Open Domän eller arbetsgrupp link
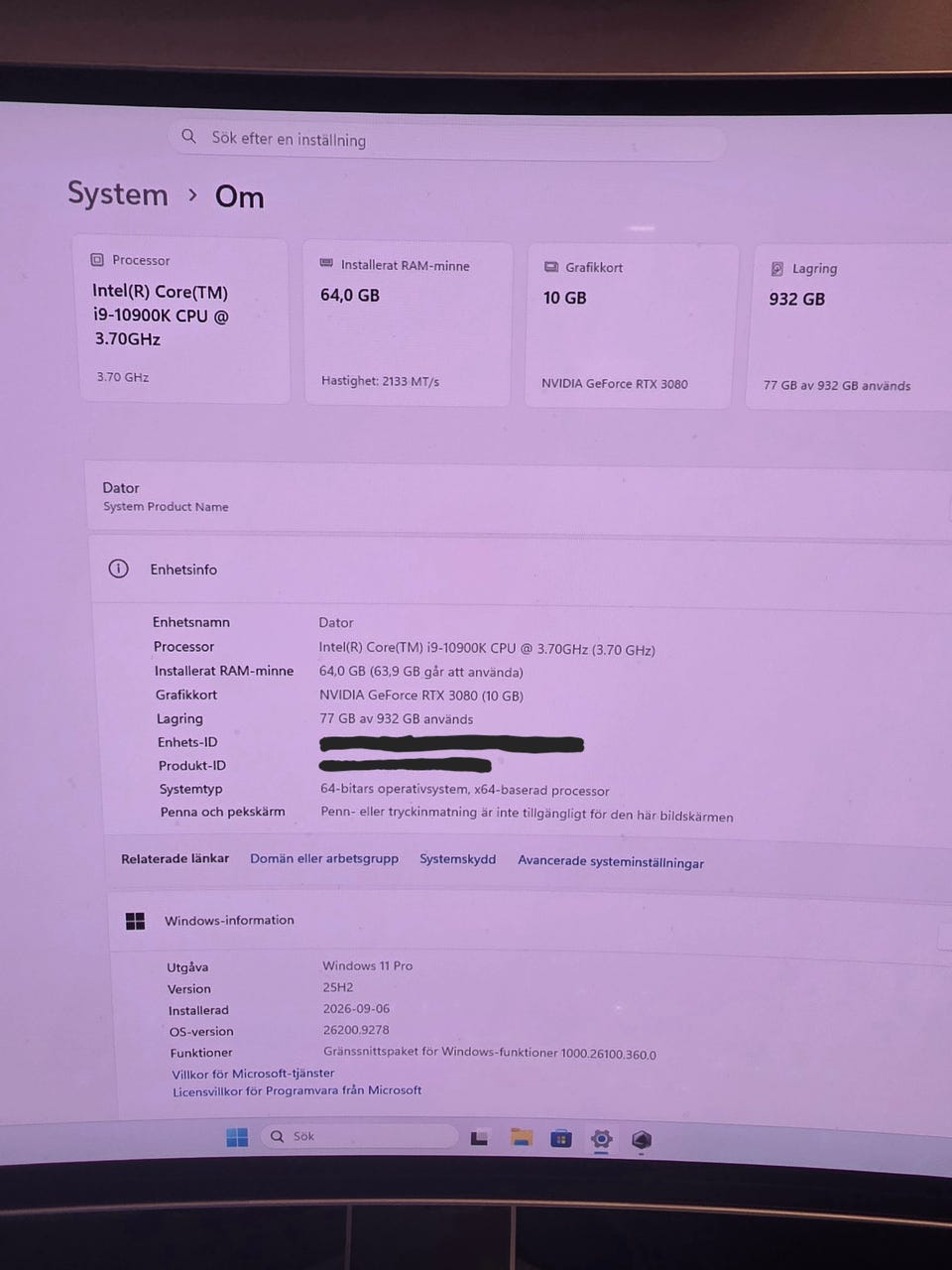 tap(324, 858)
